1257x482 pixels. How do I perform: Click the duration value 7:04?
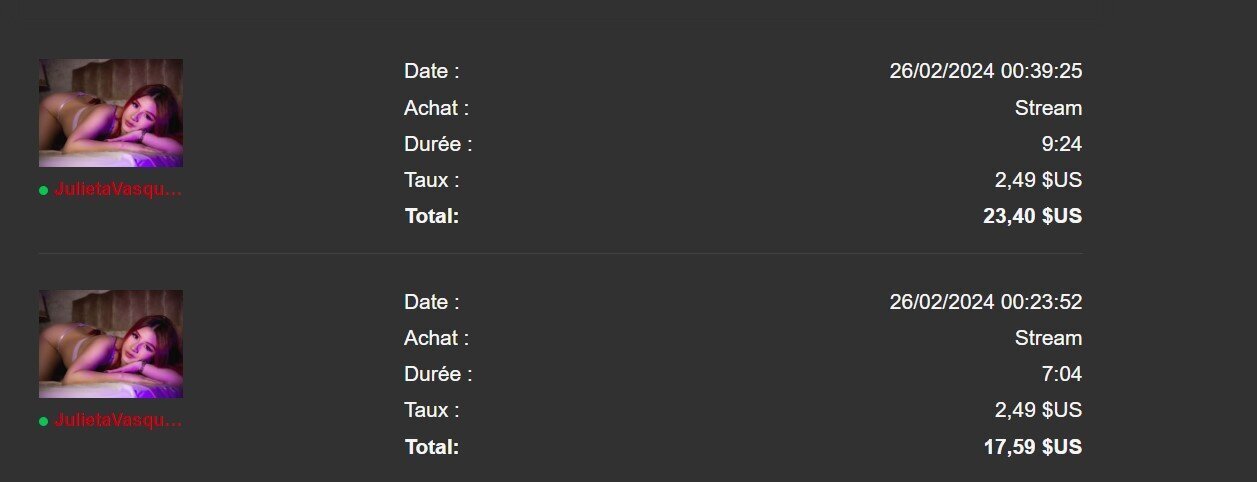click(1061, 374)
